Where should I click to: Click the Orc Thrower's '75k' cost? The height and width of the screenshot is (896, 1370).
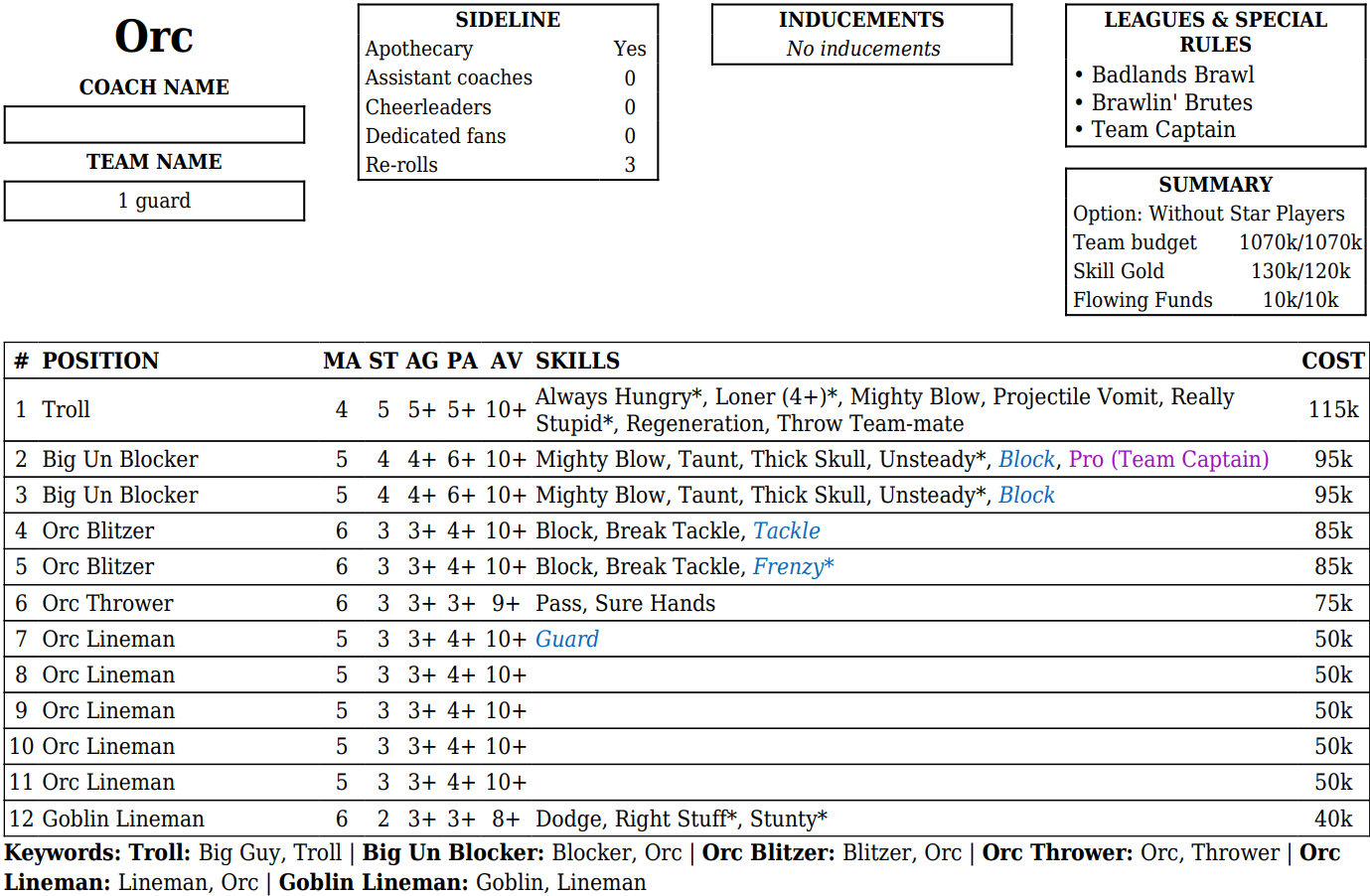click(1333, 603)
